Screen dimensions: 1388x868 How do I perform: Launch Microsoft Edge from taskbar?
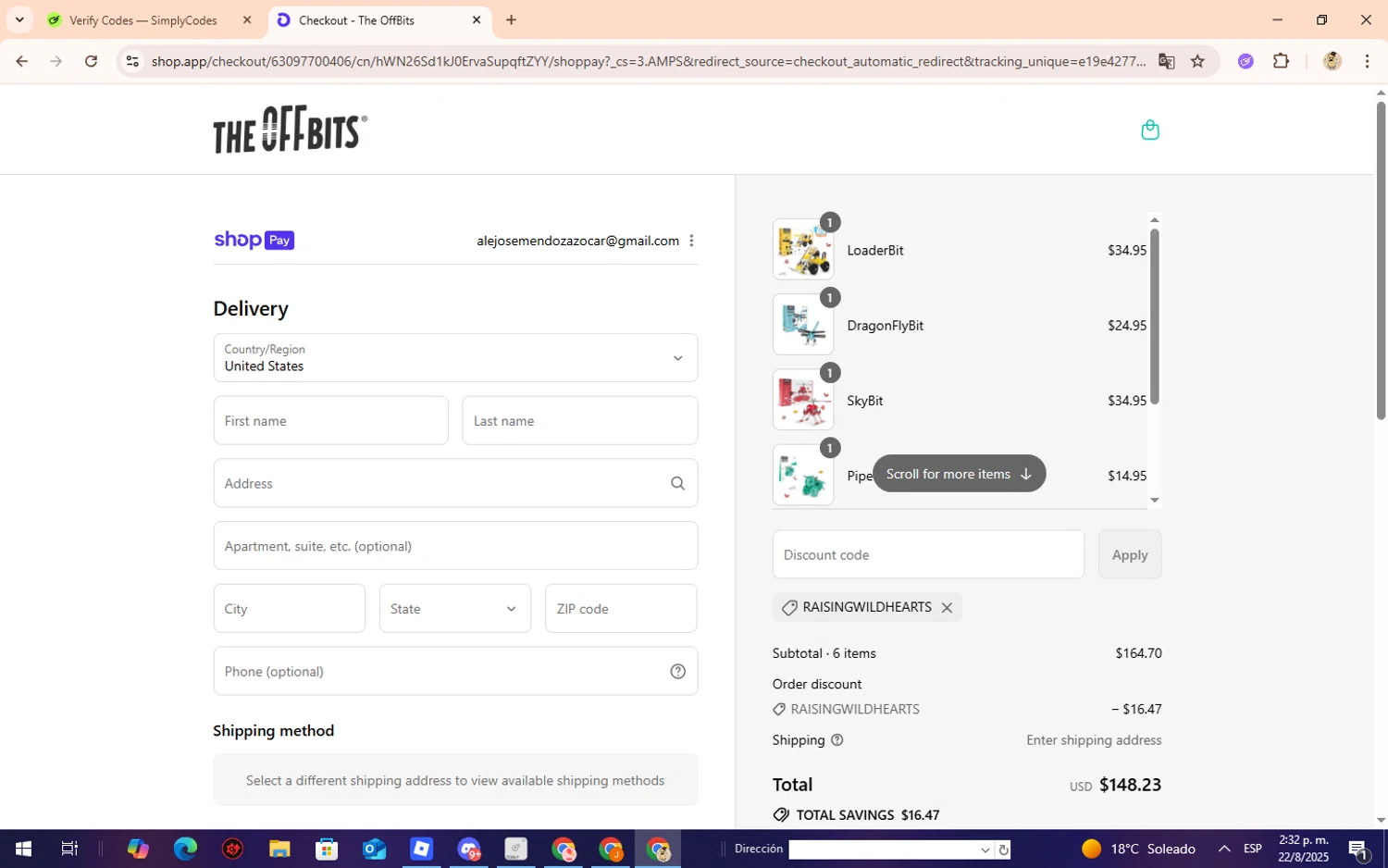pyautogui.click(x=185, y=849)
